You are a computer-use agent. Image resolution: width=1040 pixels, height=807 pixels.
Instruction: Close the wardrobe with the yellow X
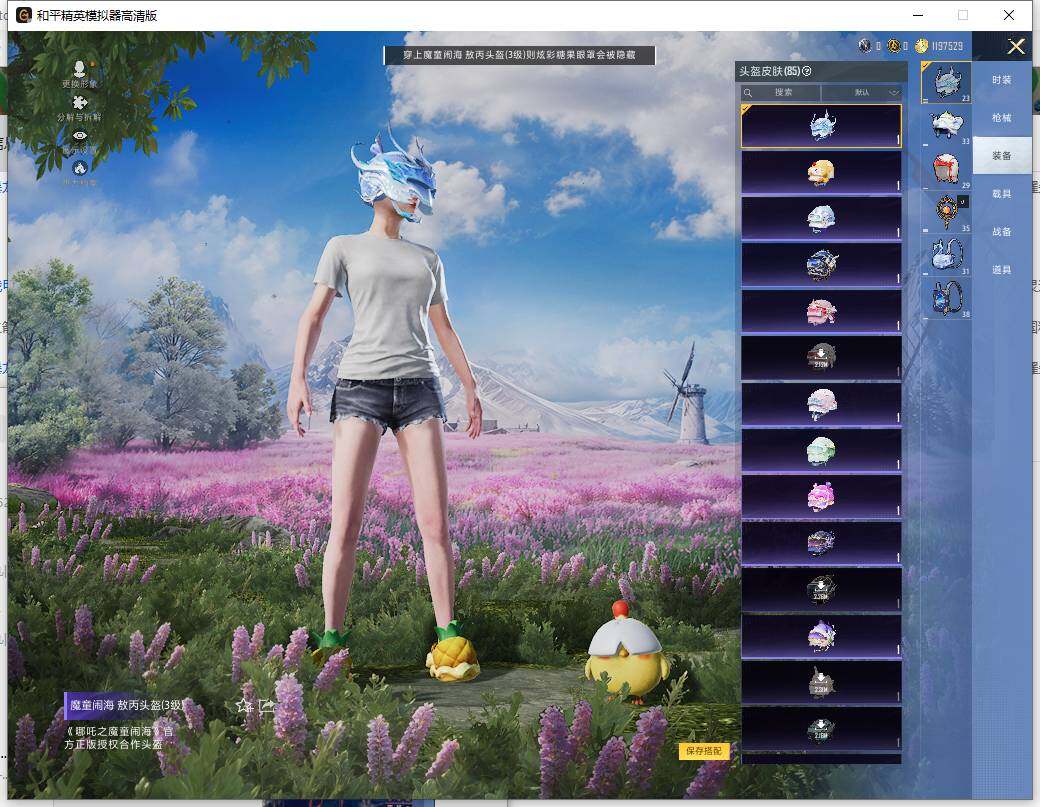point(1015,46)
